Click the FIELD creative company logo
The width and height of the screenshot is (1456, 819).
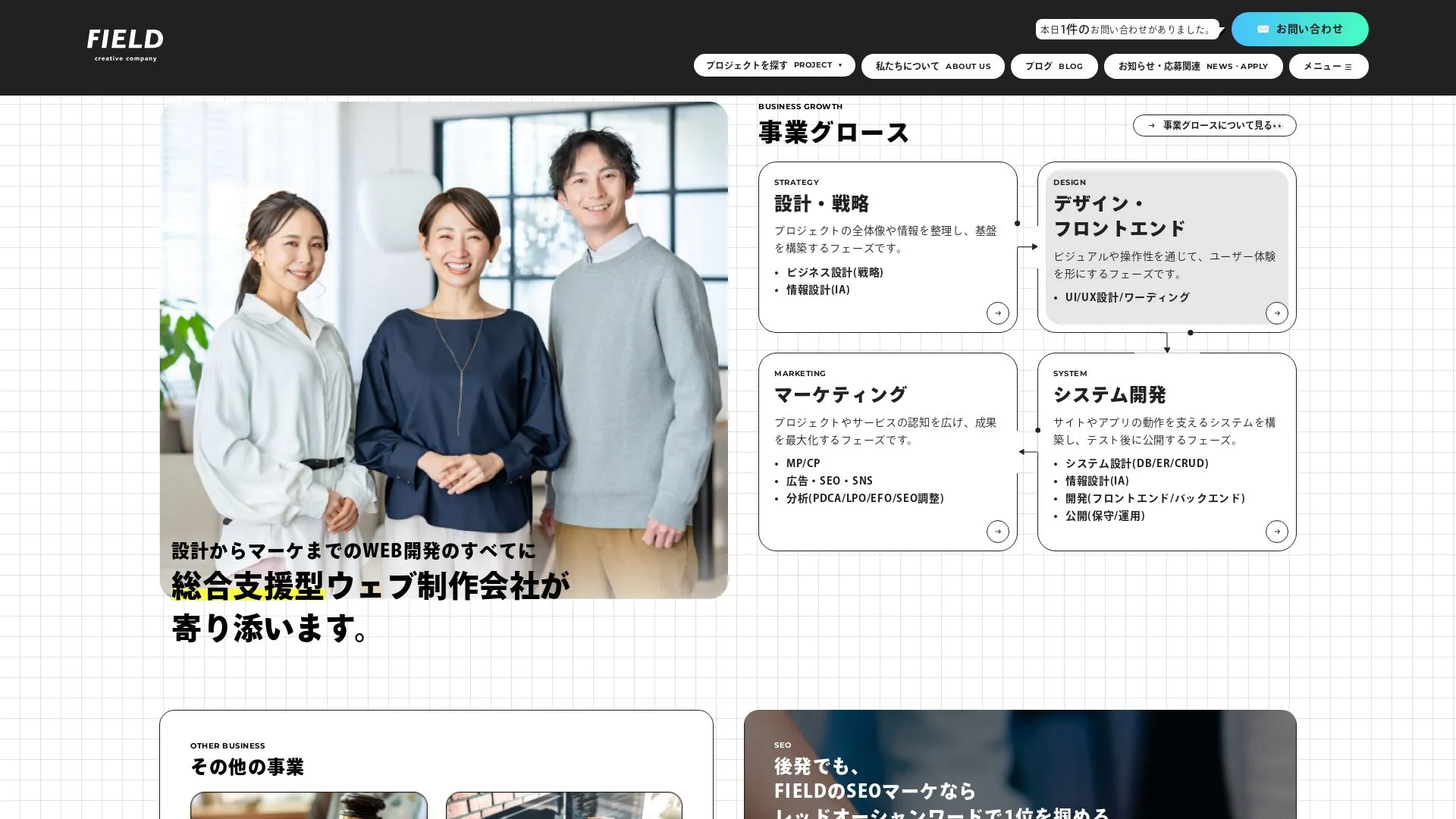point(125,45)
